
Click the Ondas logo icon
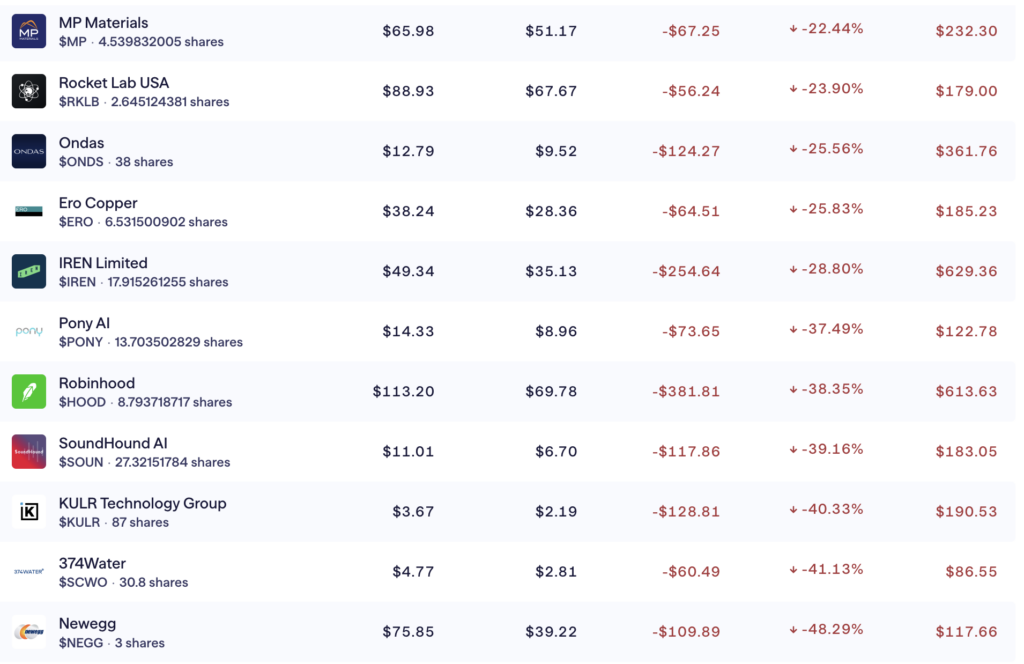pyautogui.click(x=29, y=151)
